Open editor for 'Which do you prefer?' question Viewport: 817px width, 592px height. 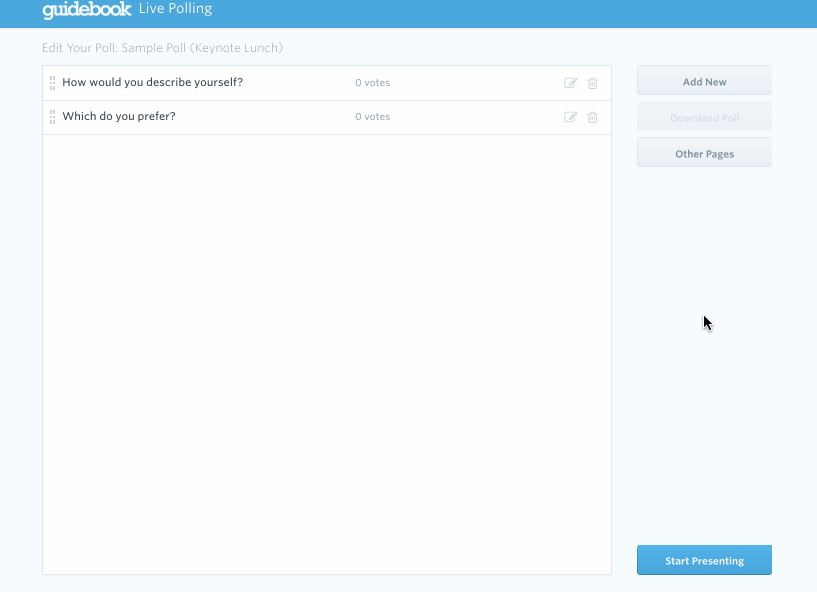571,117
